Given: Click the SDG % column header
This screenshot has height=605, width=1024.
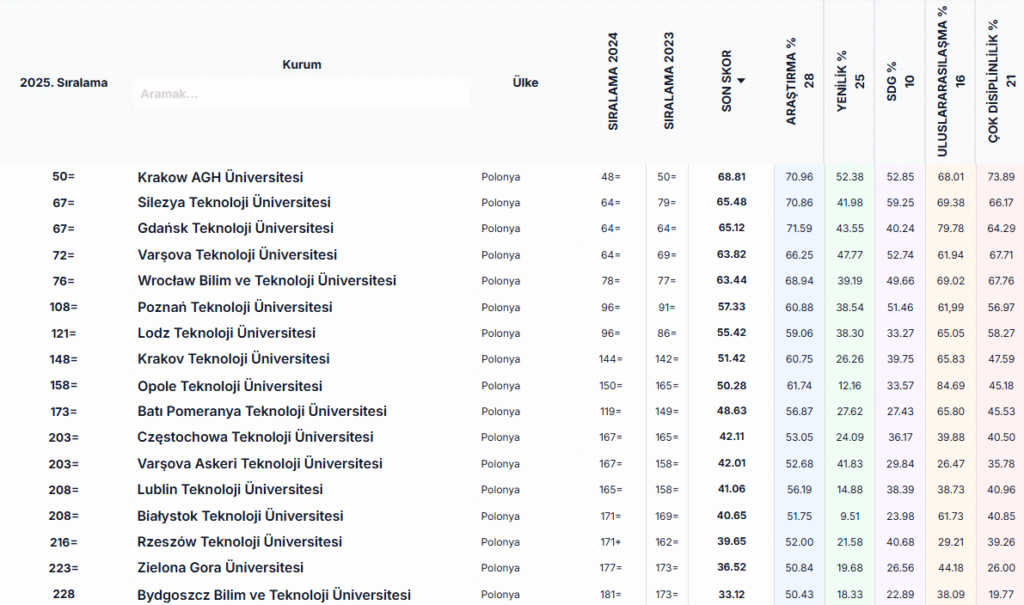Looking at the screenshot, I should [900, 80].
